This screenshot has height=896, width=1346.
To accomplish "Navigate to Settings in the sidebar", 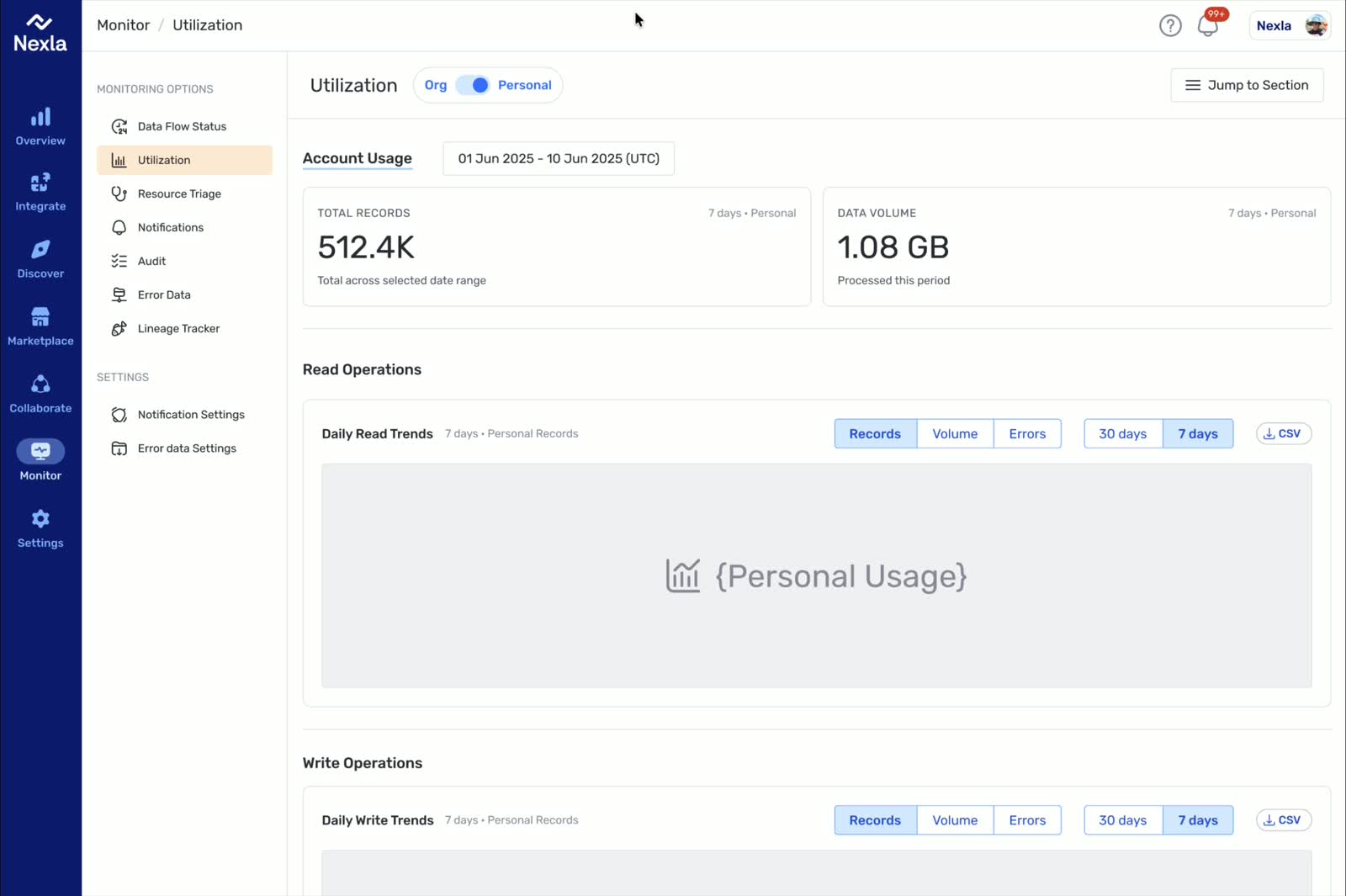I will click(x=40, y=528).
